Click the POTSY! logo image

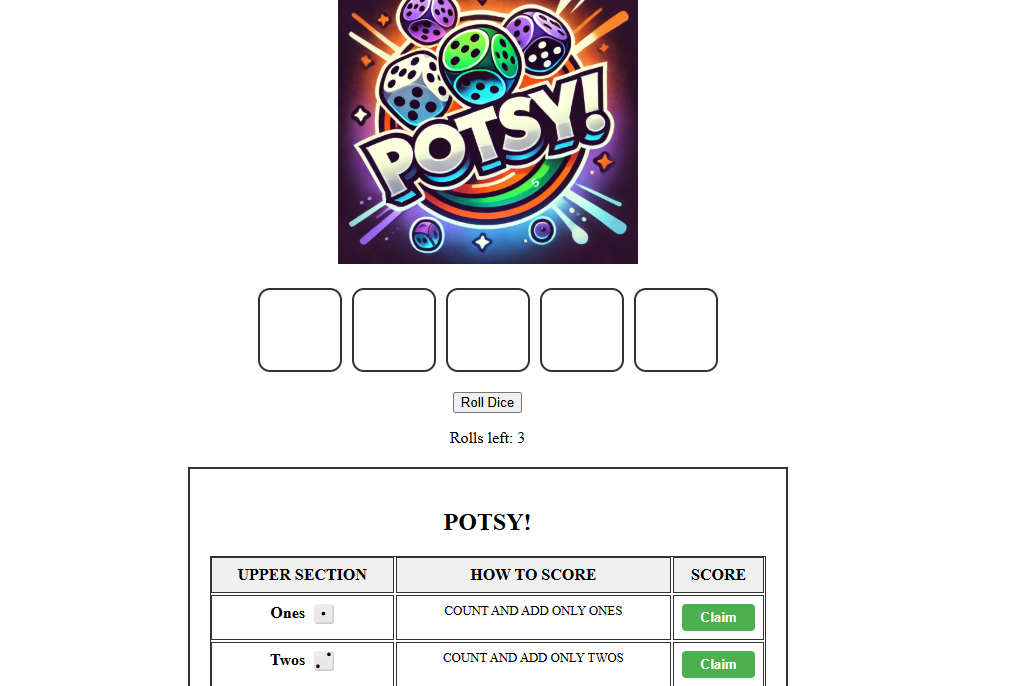click(x=487, y=132)
